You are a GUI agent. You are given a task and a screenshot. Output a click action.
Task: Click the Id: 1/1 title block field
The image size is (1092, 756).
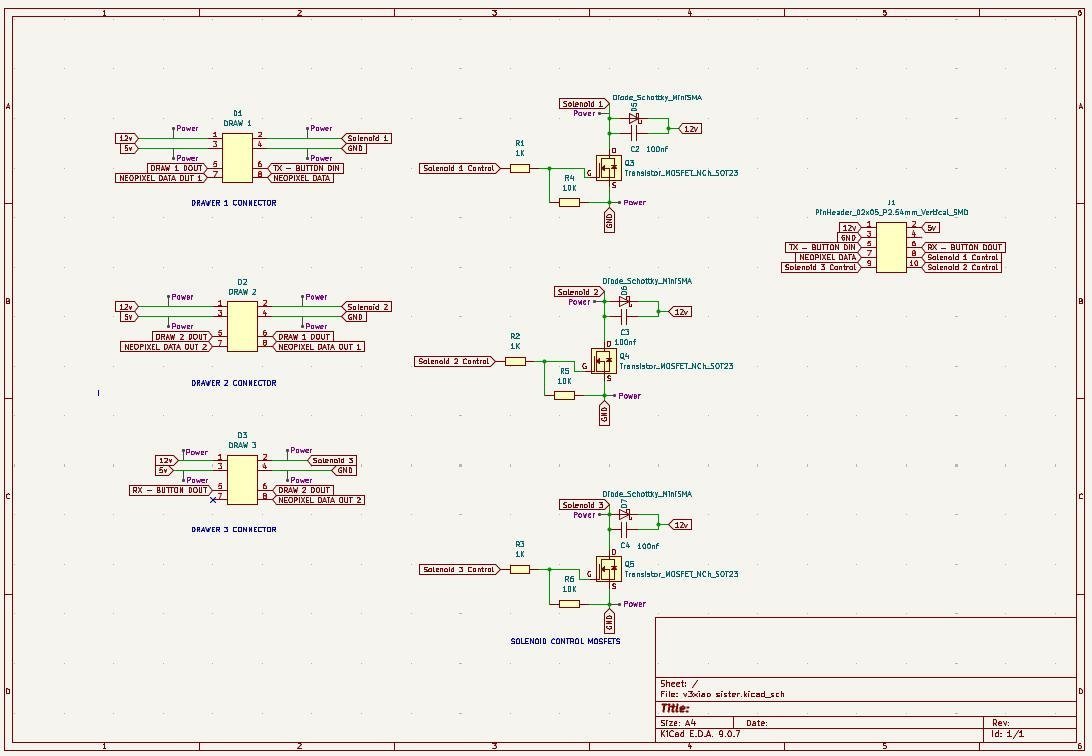1007,734
